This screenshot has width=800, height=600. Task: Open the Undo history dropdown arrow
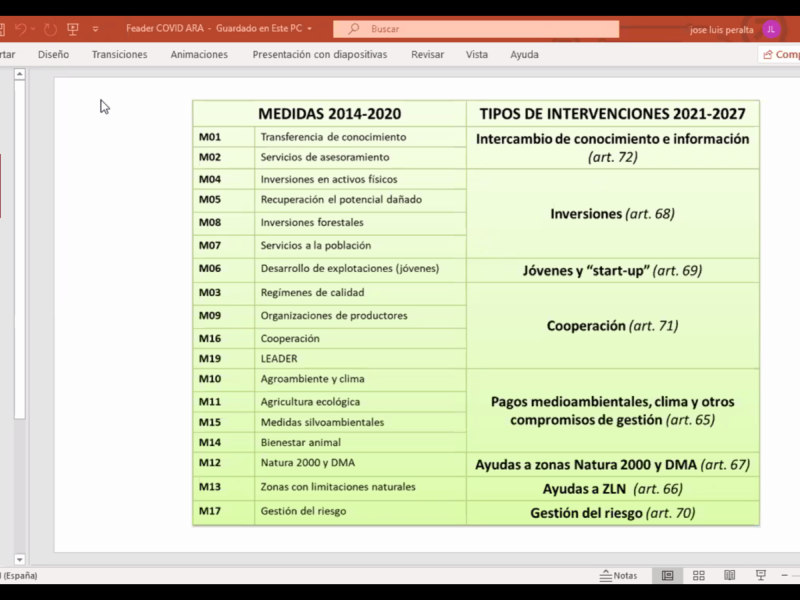click(x=33, y=29)
